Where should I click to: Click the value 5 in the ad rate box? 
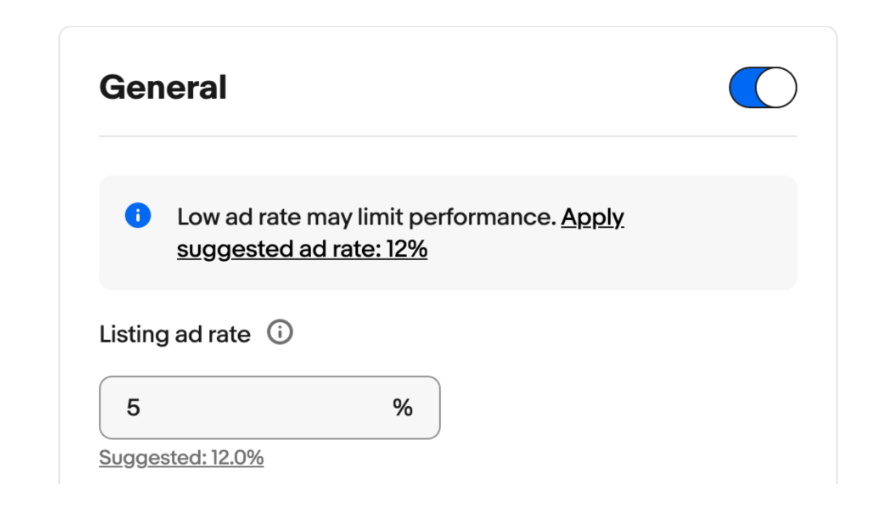(x=133, y=407)
